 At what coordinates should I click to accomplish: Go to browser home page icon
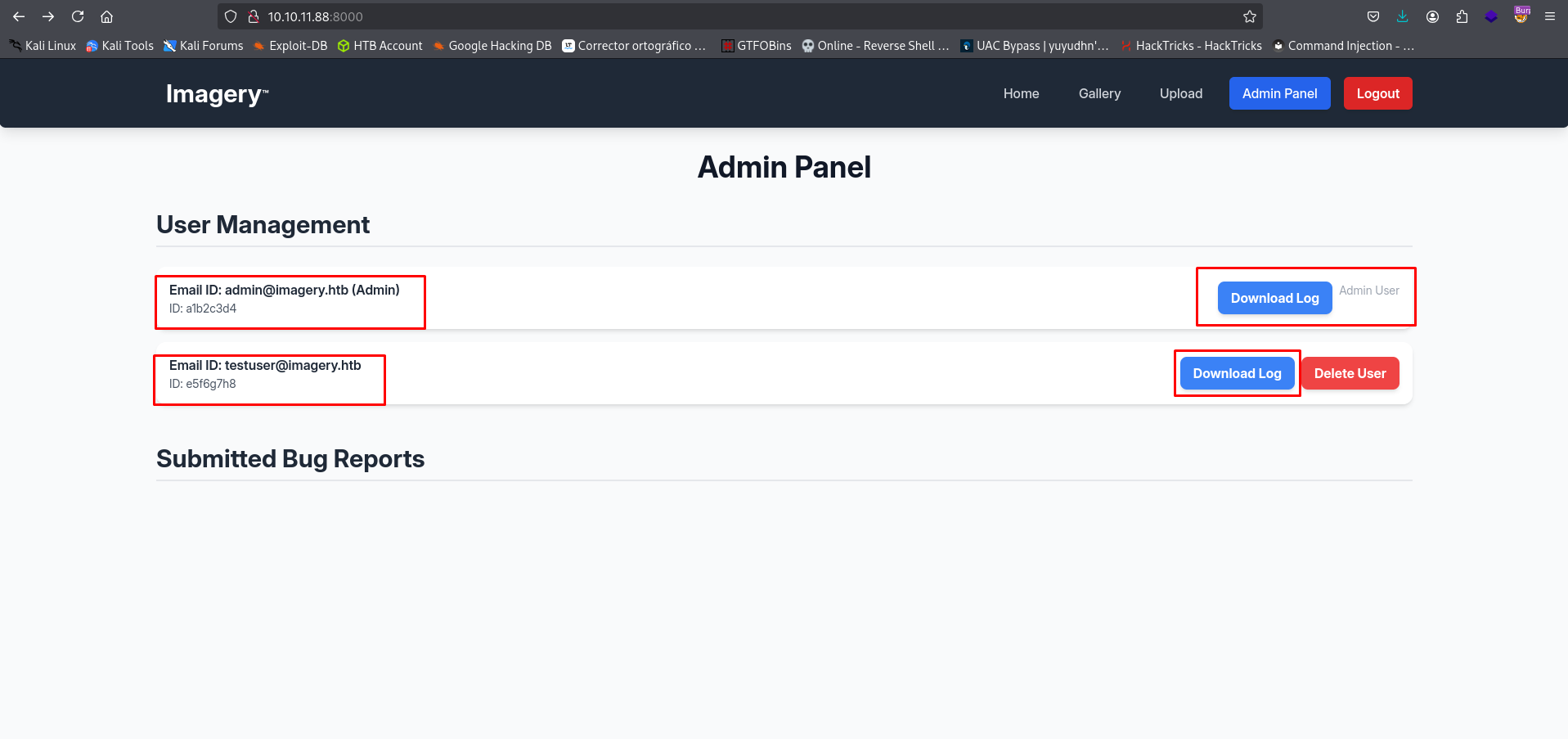[x=107, y=16]
